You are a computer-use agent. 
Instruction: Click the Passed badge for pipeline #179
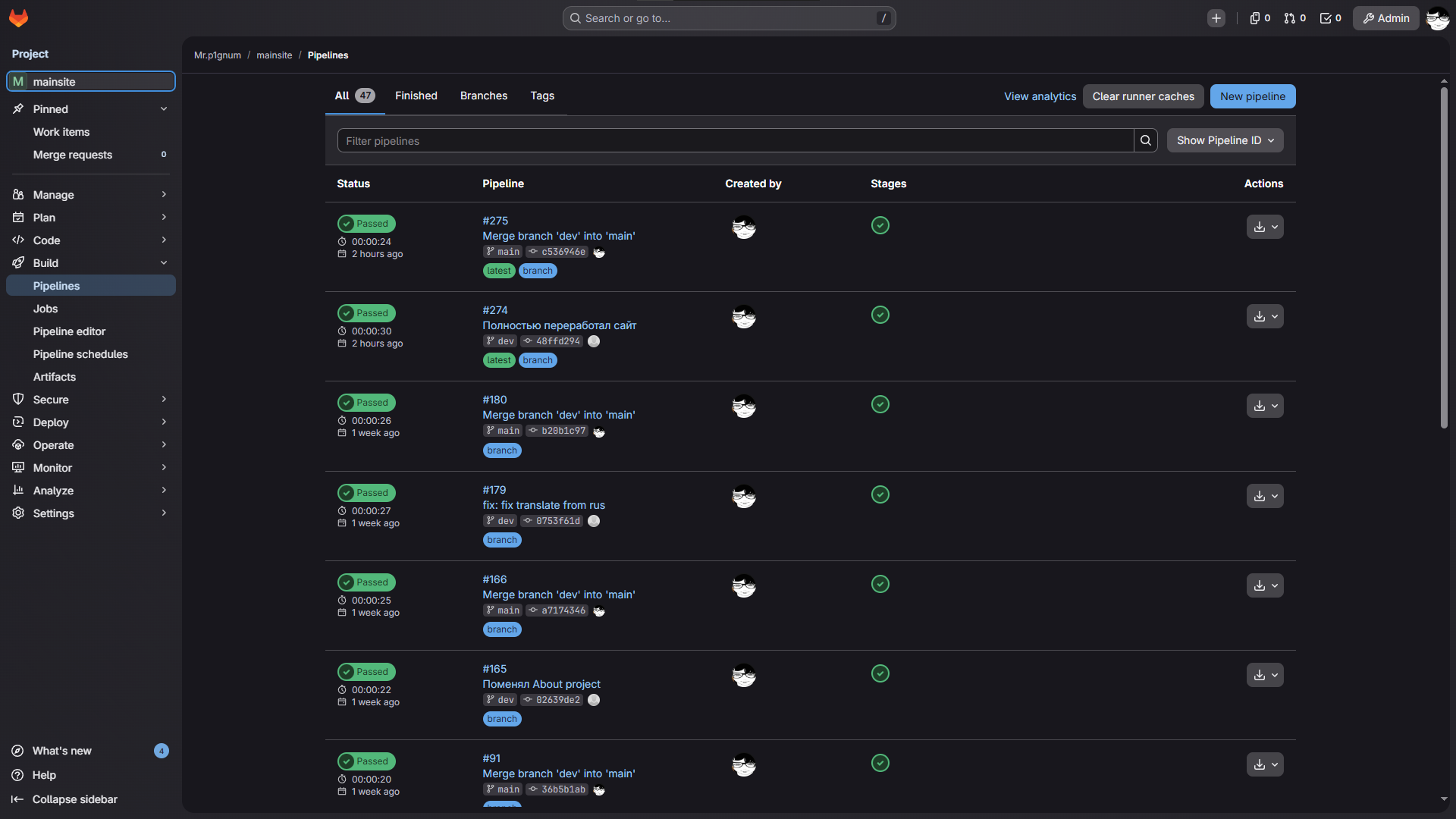366,493
